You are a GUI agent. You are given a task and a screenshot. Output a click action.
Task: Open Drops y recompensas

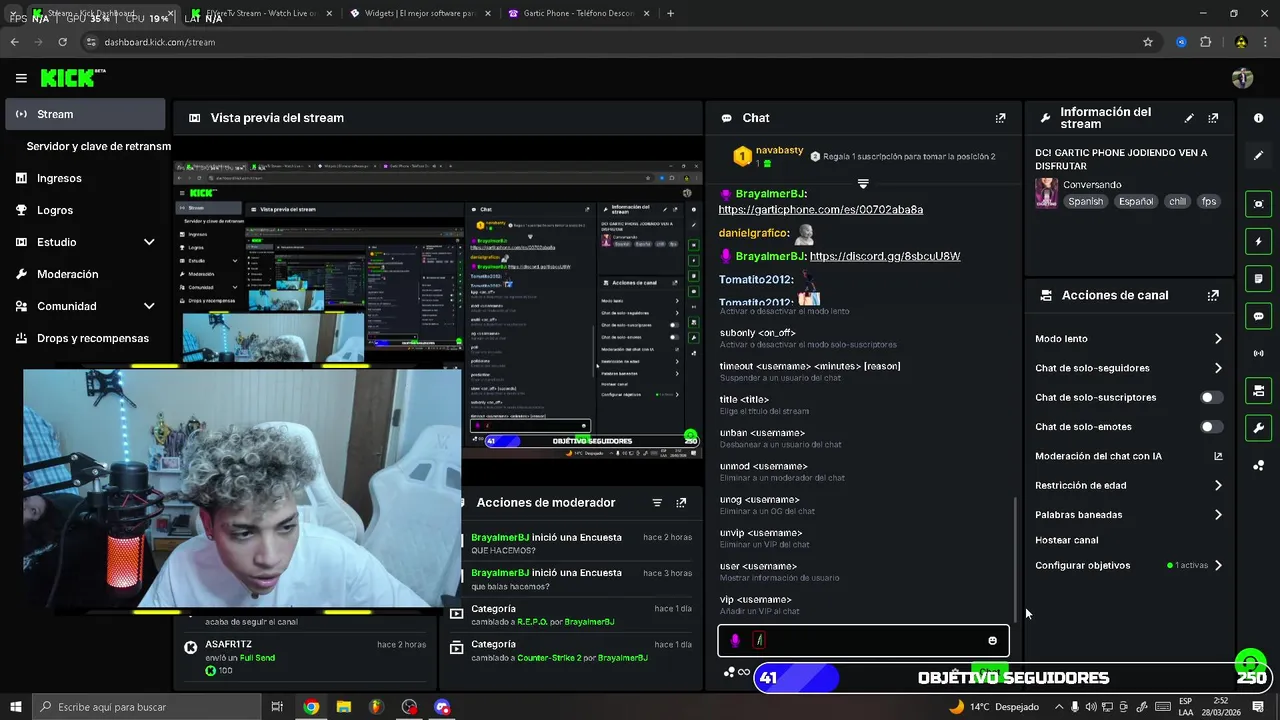pos(85,338)
